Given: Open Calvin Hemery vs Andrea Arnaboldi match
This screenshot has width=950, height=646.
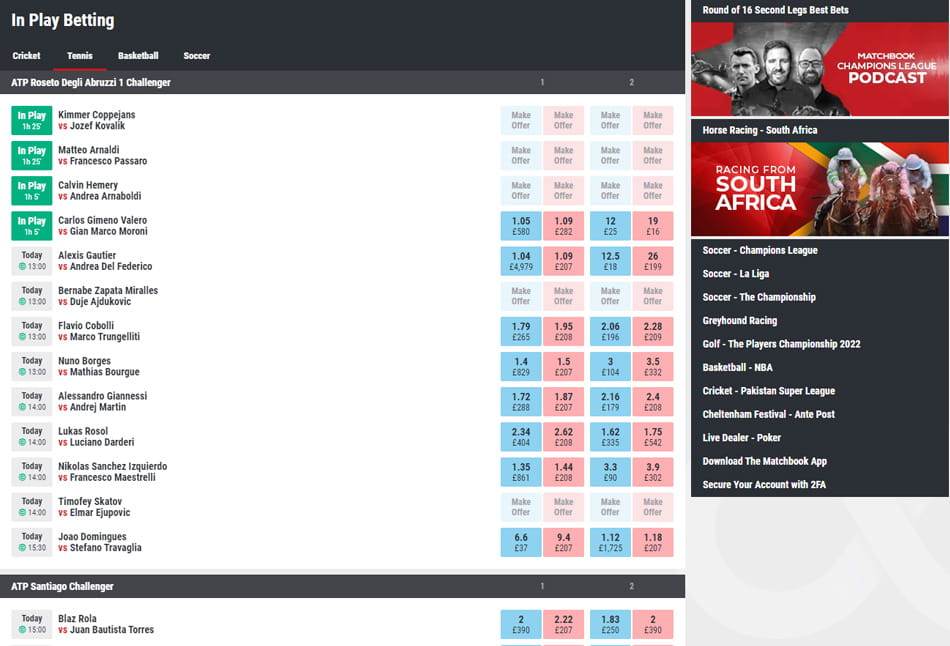Looking at the screenshot, I should (x=99, y=190).
